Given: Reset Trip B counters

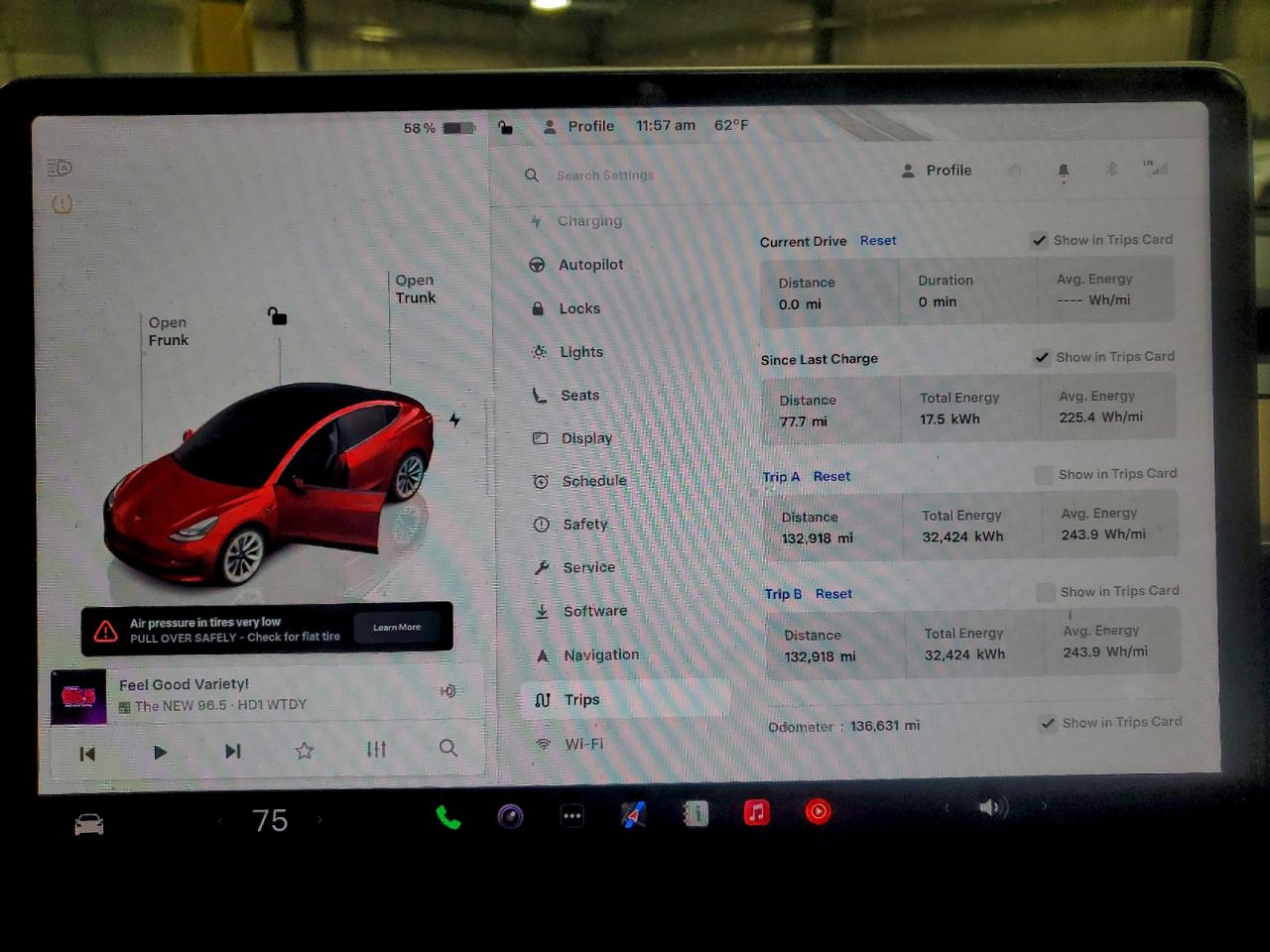Looking at the screenshot, I should point(833,593).
